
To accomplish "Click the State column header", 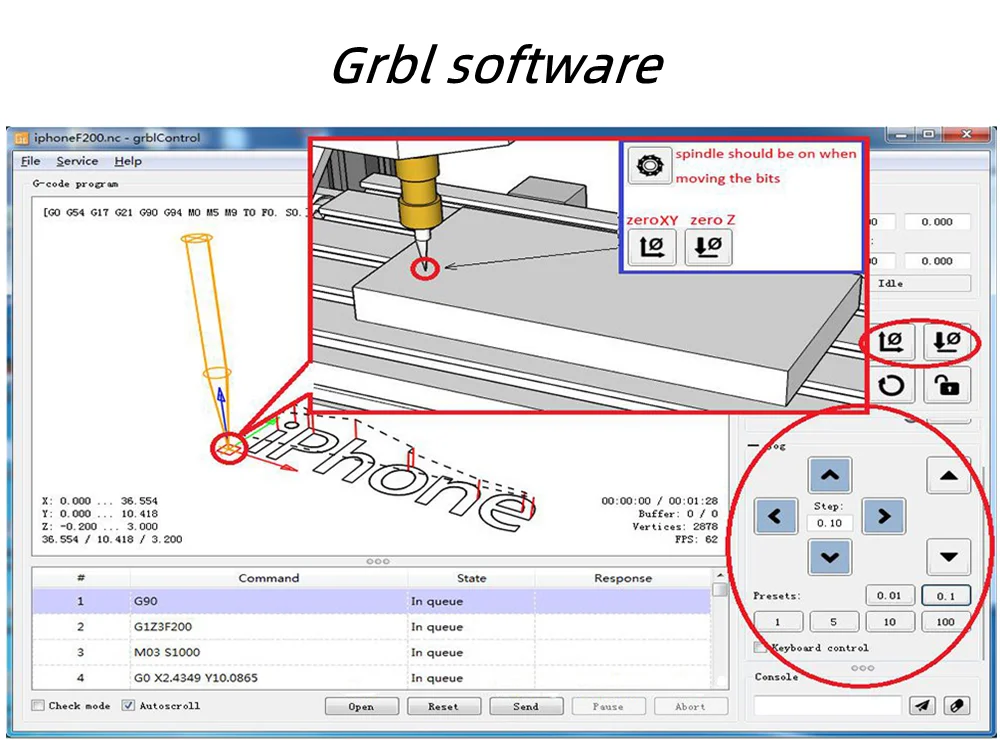I will (471, 578).
